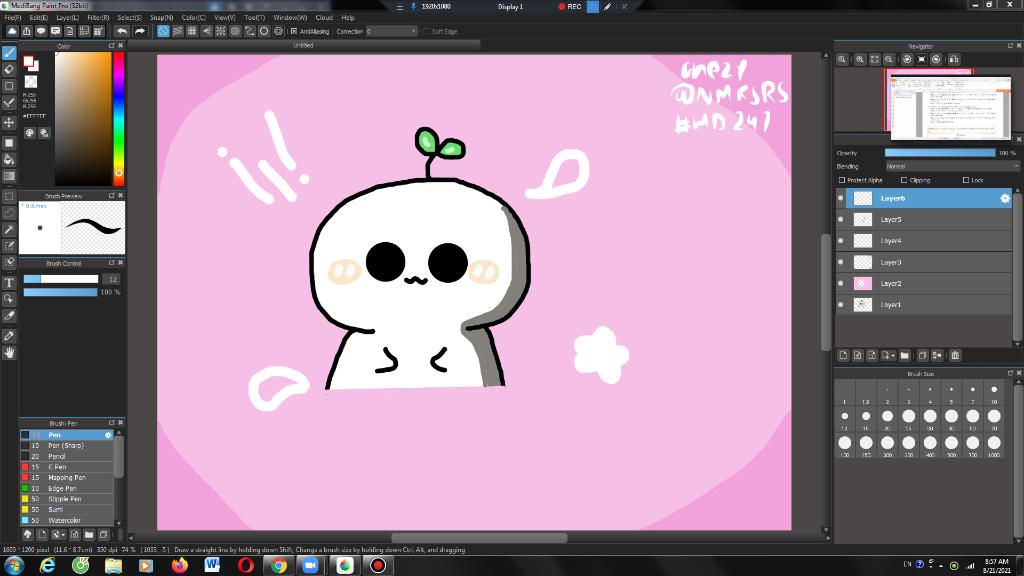This screenshot has width=1024, height=576.
Task: Open Layer6 settings gear
Action: click(x=1005, y=198)
